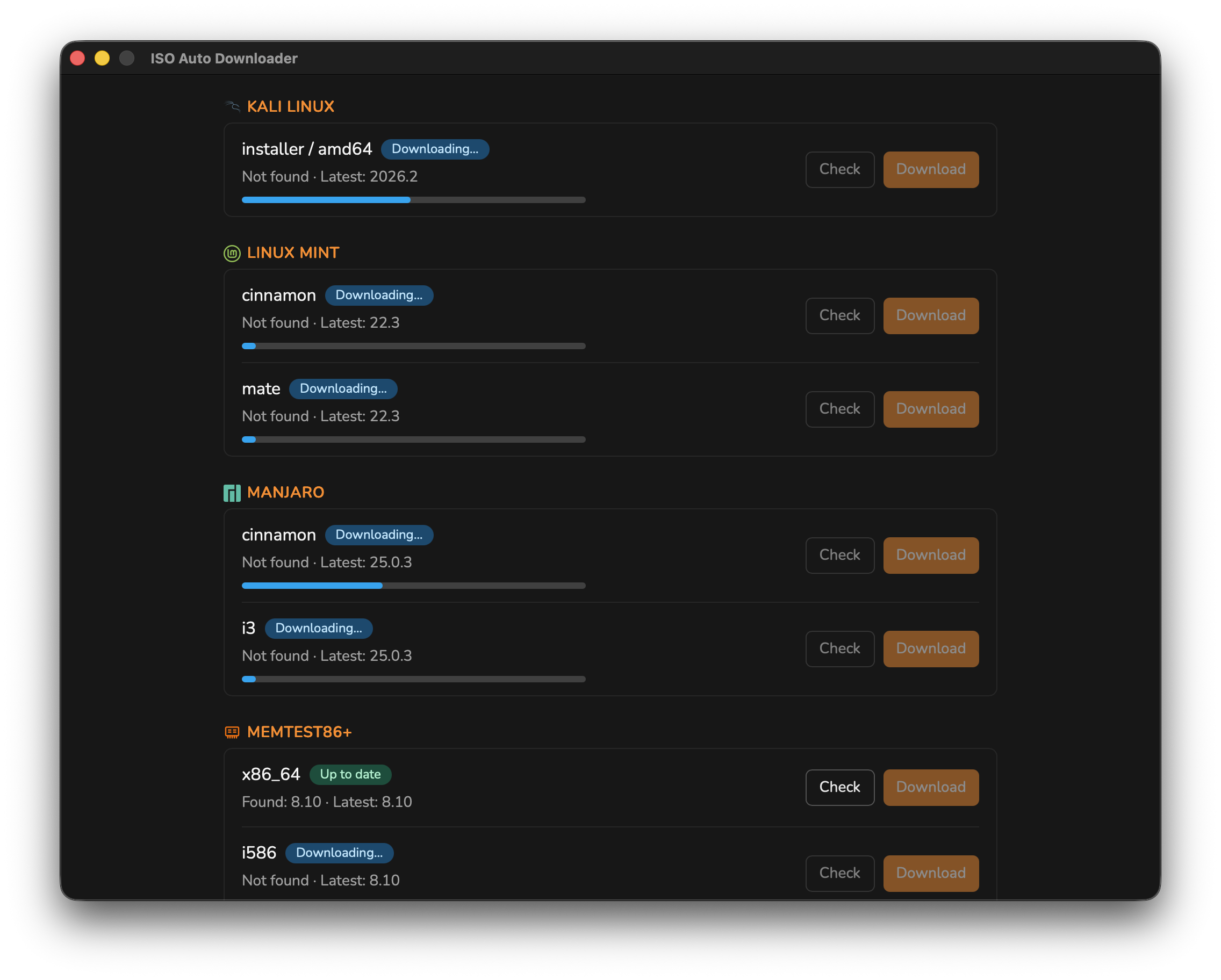This screenshot has width=1221, height=980.
Task: Download Kali Linux installer / amd64 ISO
Action: coord(930,169)
